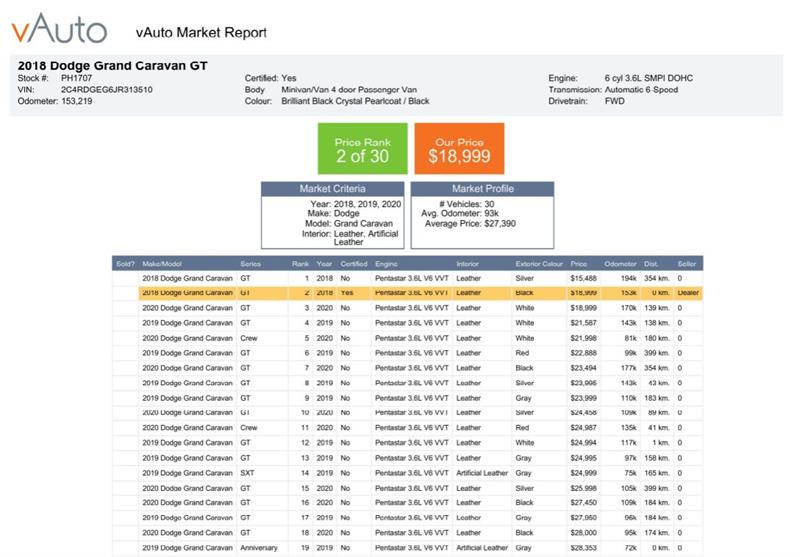This screenshot has height=557, width=800.
Task: Click the Market Criteria panel header
Action: click(x=333, y=189)
